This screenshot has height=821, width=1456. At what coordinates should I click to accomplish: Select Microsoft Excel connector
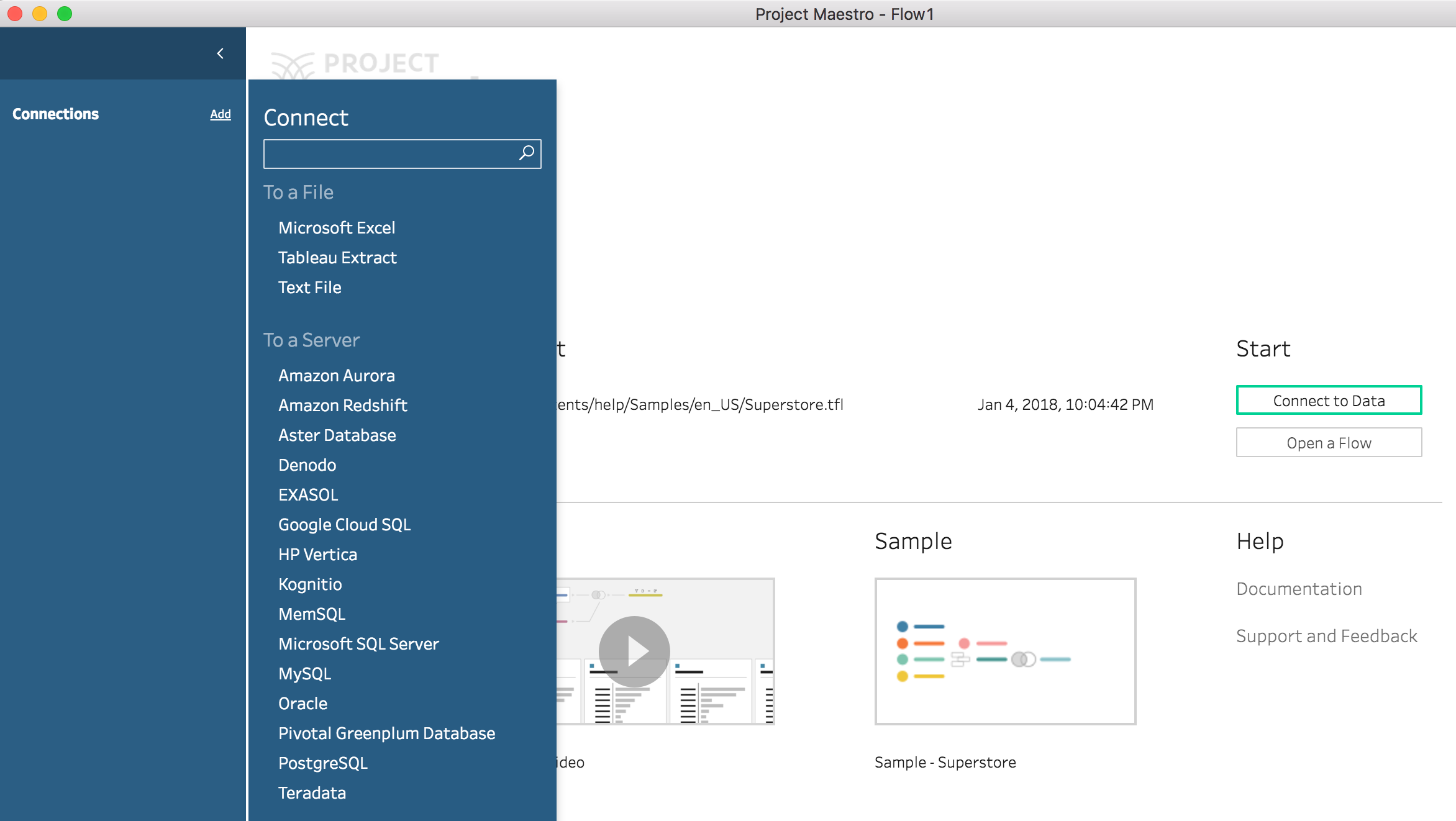[x=336, y=228]
